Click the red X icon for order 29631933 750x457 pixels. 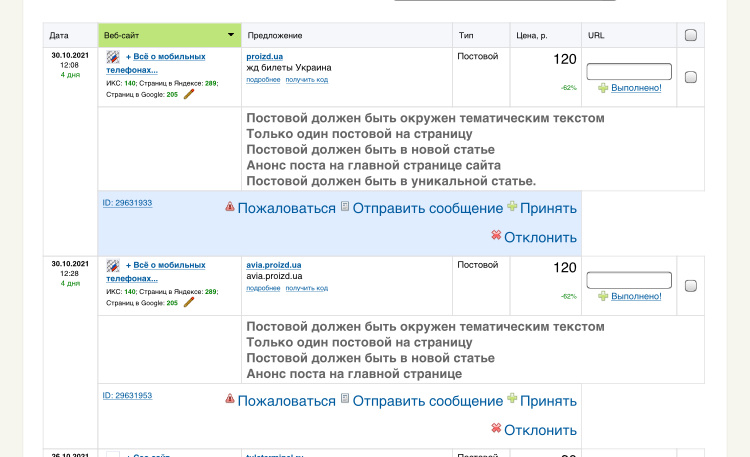coord(496,236)
